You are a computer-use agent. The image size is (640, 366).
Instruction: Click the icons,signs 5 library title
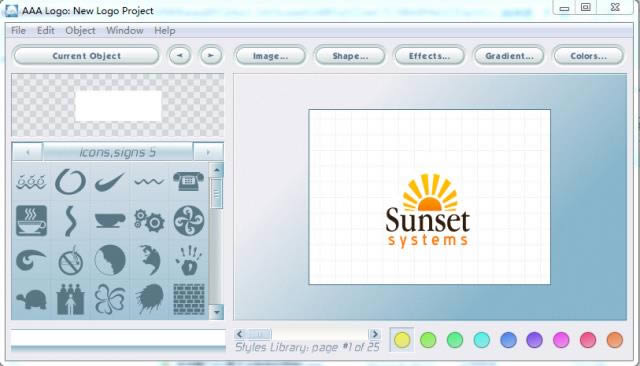(x=118, y=152)
